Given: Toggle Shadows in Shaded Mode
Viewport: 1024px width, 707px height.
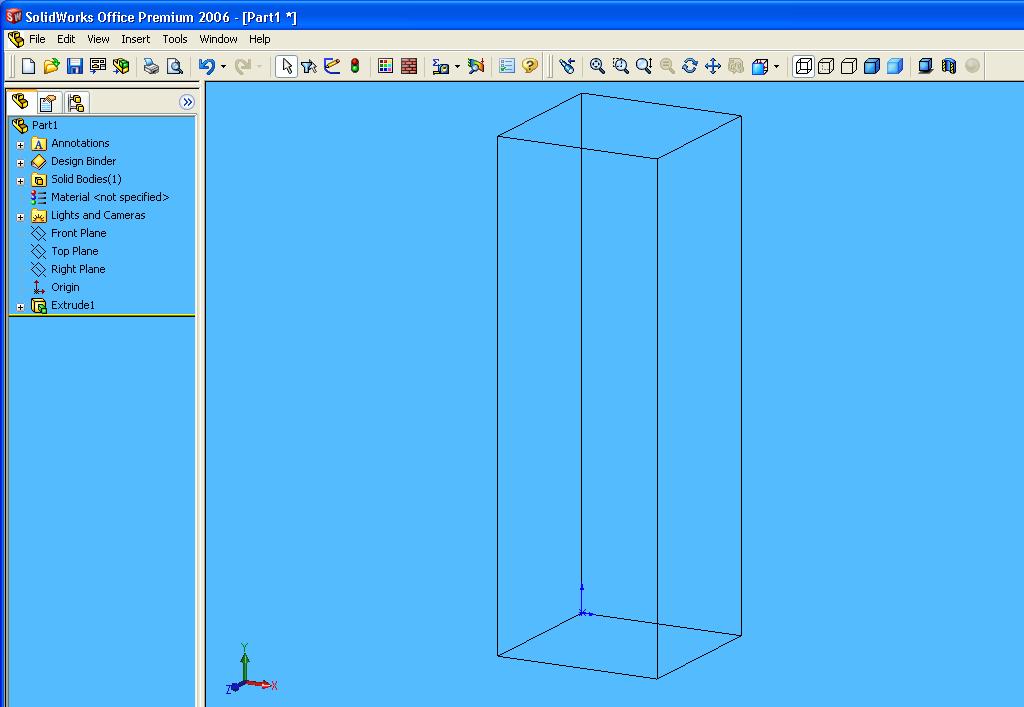Looking at the screenshot, I should click(925, 66).
